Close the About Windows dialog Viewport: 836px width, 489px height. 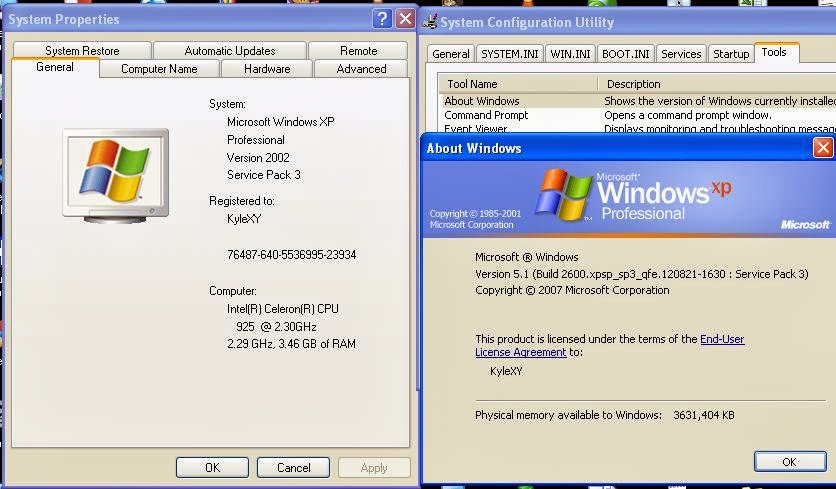[x=823, y=148]
